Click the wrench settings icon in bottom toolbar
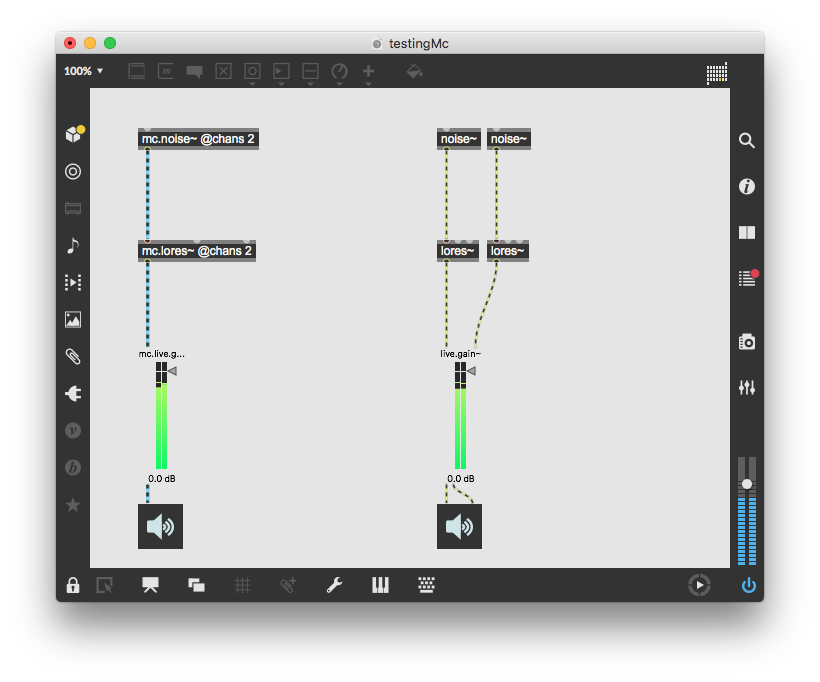This screenshot has height=682, width=820. (335, 585)
